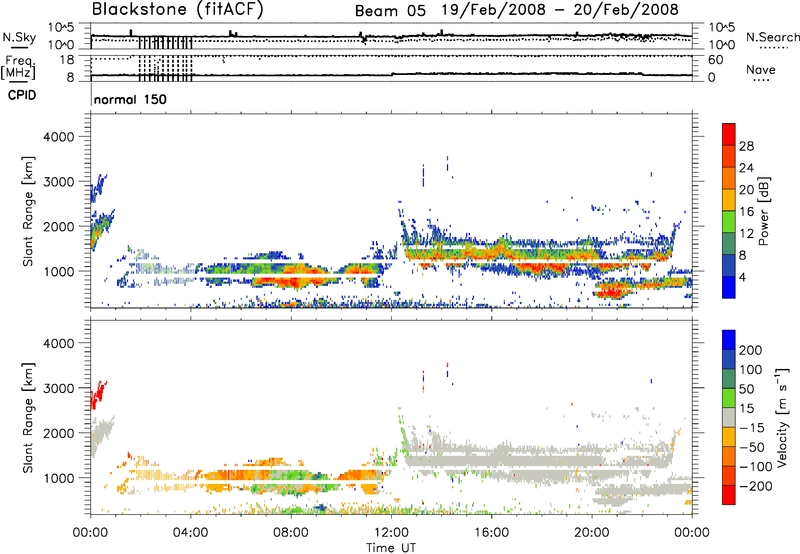Screen dimensions: 800x554
Task: Click the 'Time UT' axis title
Action: point(391,548)
